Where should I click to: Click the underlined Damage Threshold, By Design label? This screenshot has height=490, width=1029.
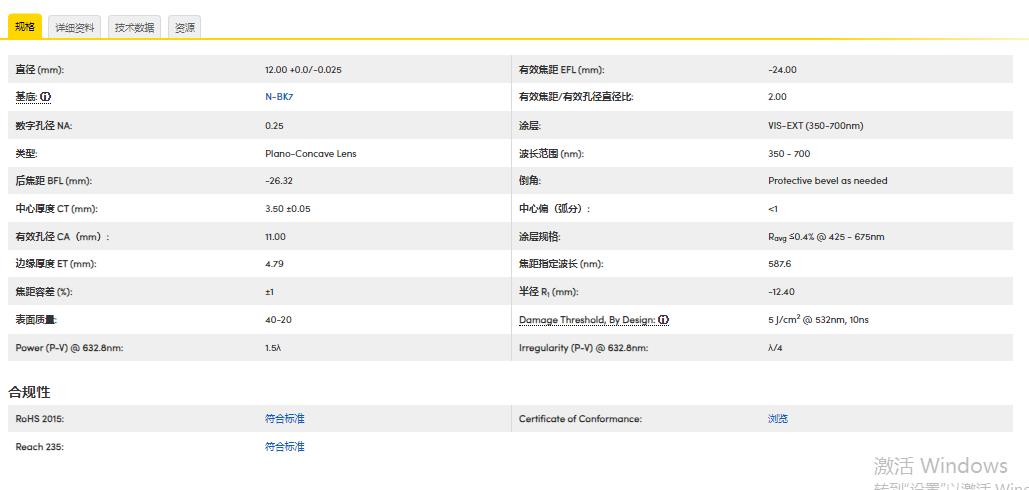pyautogui.click(x=586, y=320)
